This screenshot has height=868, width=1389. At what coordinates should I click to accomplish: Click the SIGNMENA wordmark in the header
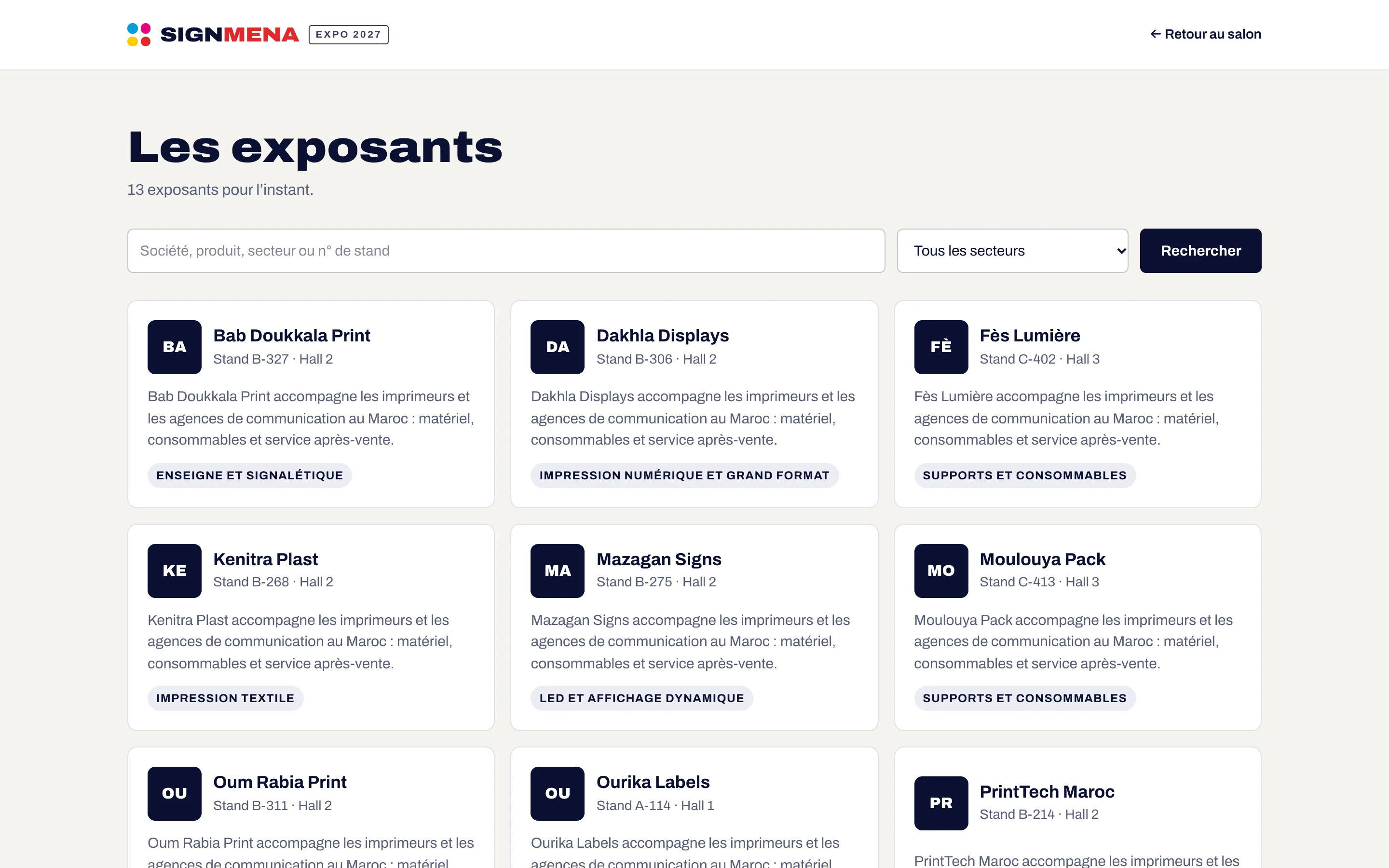[x=230, y=34]
